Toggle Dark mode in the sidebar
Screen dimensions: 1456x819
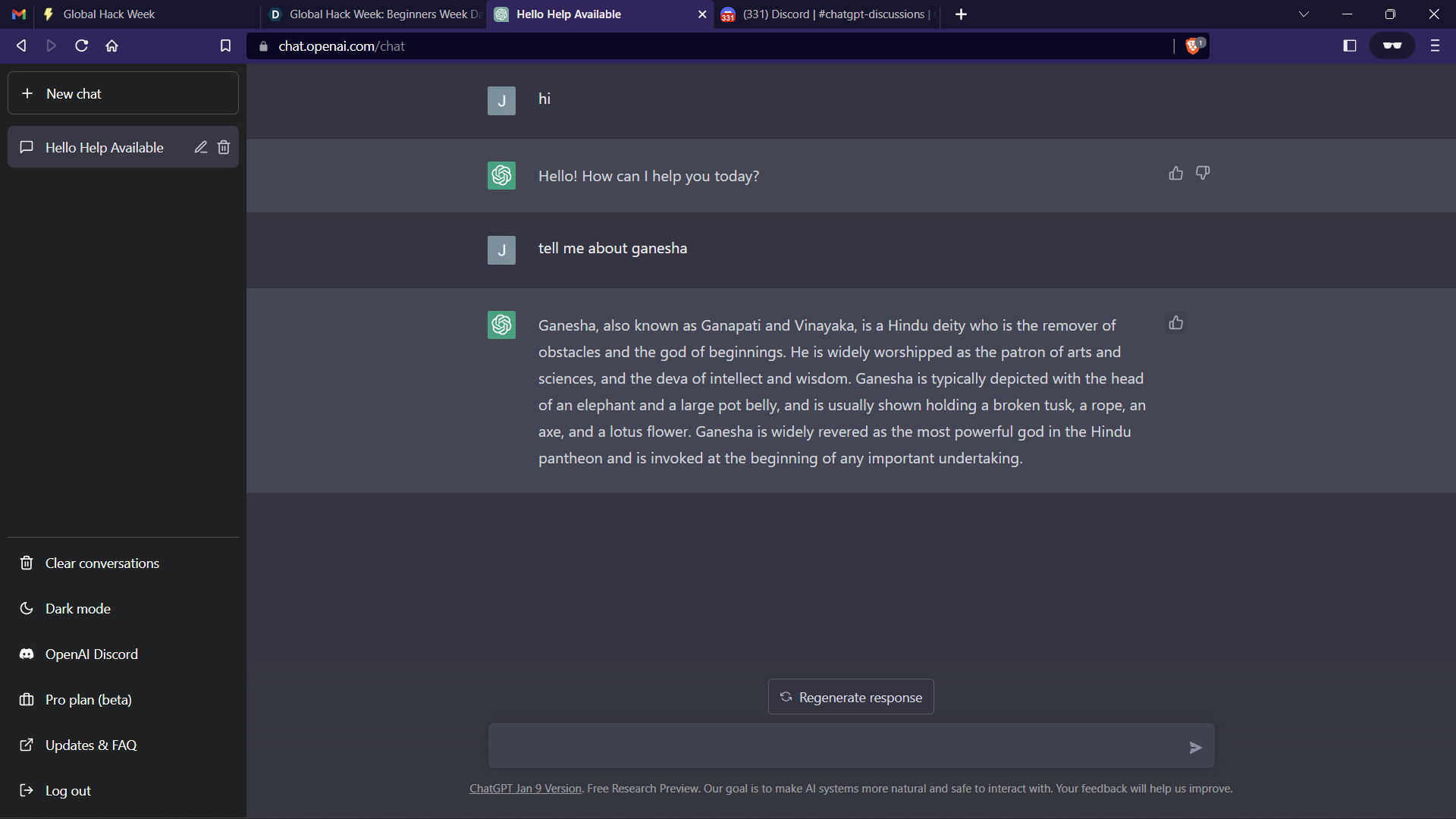[x=77, y=609]
